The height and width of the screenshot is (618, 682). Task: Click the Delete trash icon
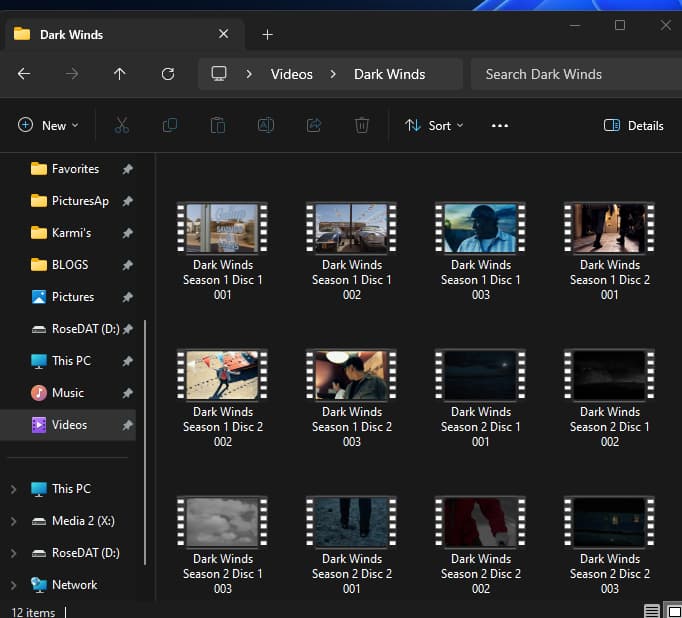(x=361, y=126)
